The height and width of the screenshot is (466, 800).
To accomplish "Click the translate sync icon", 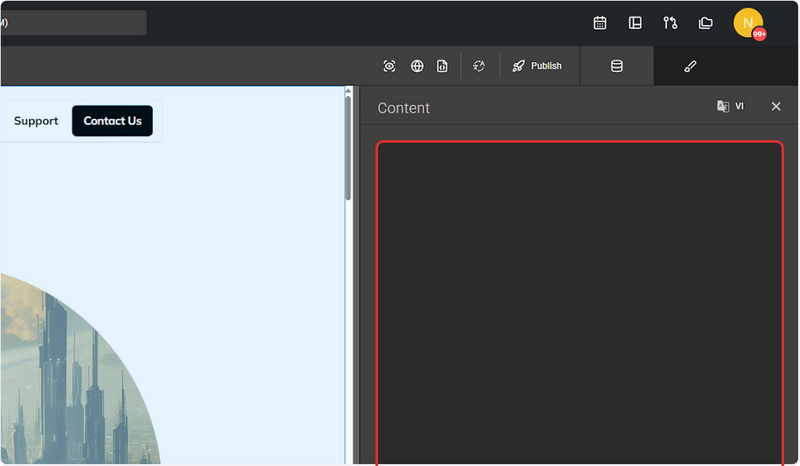I will point(479,66).
